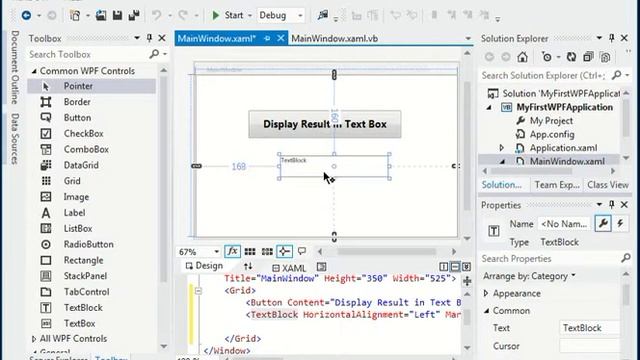Select the StackPanel control in Toolbox

tap(91, 276)
